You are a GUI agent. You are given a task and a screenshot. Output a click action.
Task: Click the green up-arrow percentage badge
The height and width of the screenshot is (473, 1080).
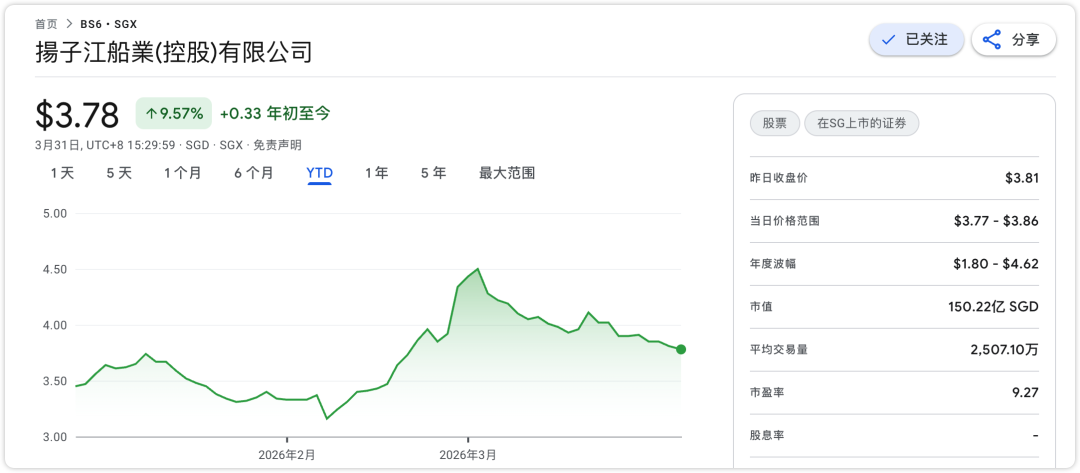174,114
